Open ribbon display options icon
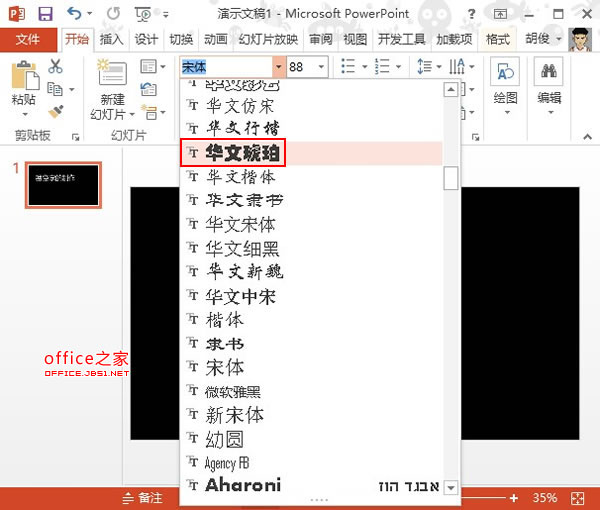The image size is (600, 510). [x=500, y=14]
